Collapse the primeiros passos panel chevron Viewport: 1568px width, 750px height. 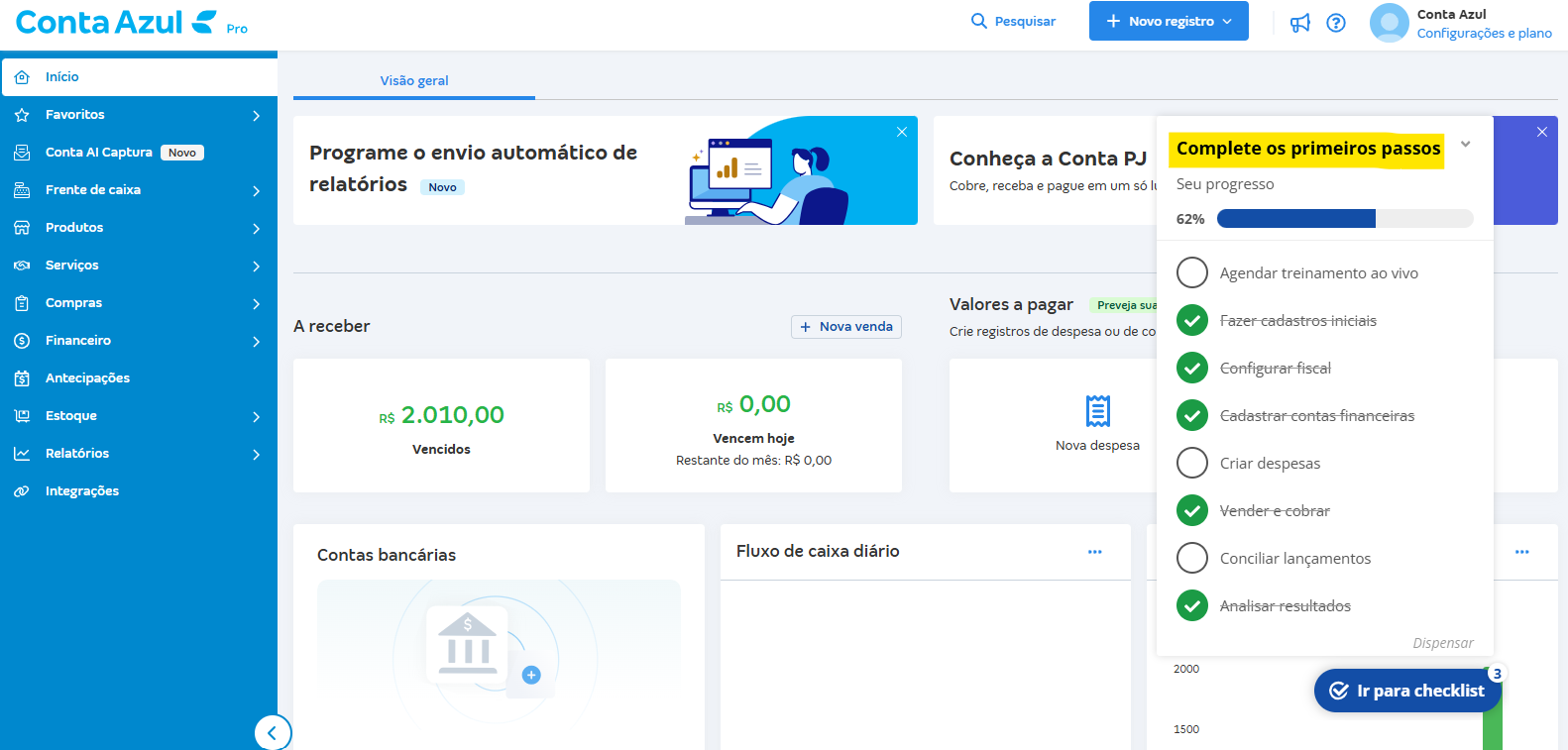(1466, 145)
